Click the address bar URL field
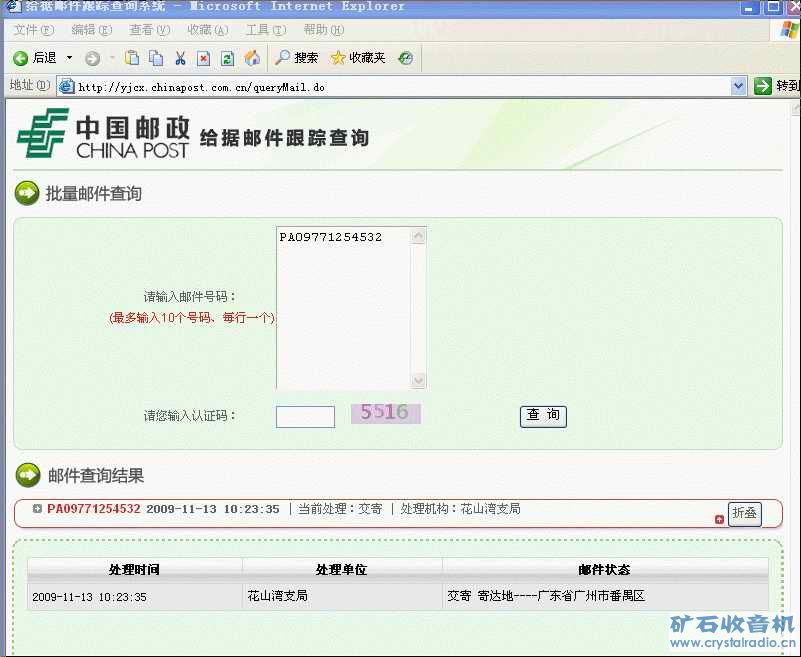The height and width of the screenshot is (657, 801). click(401, 87)
